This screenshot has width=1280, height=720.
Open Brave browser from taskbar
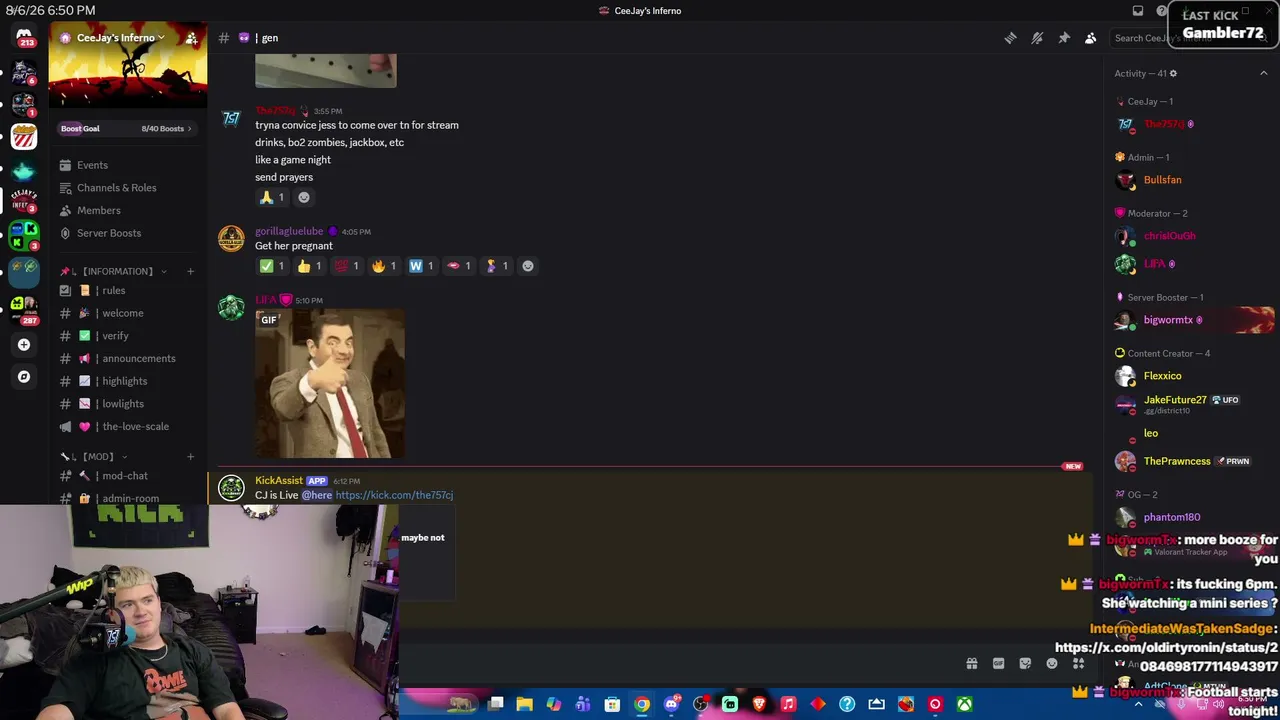coord(759,705)
